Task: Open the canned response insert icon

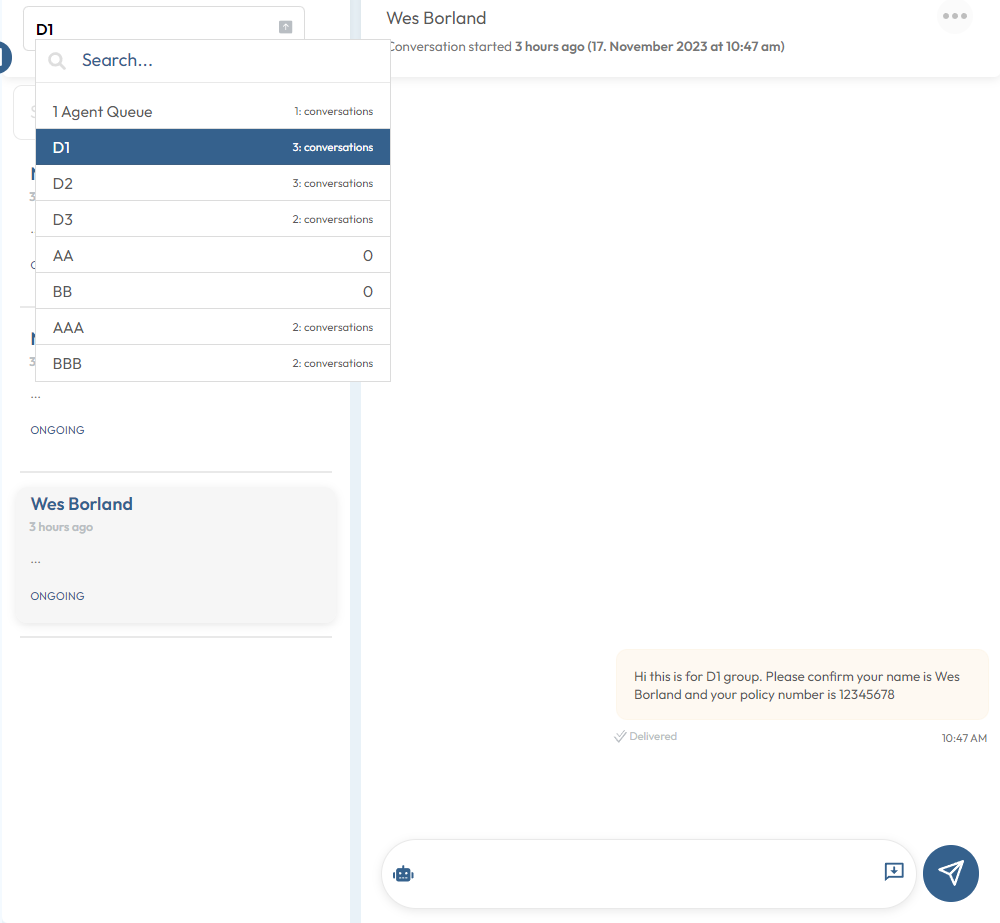Action: click(894, 871)
